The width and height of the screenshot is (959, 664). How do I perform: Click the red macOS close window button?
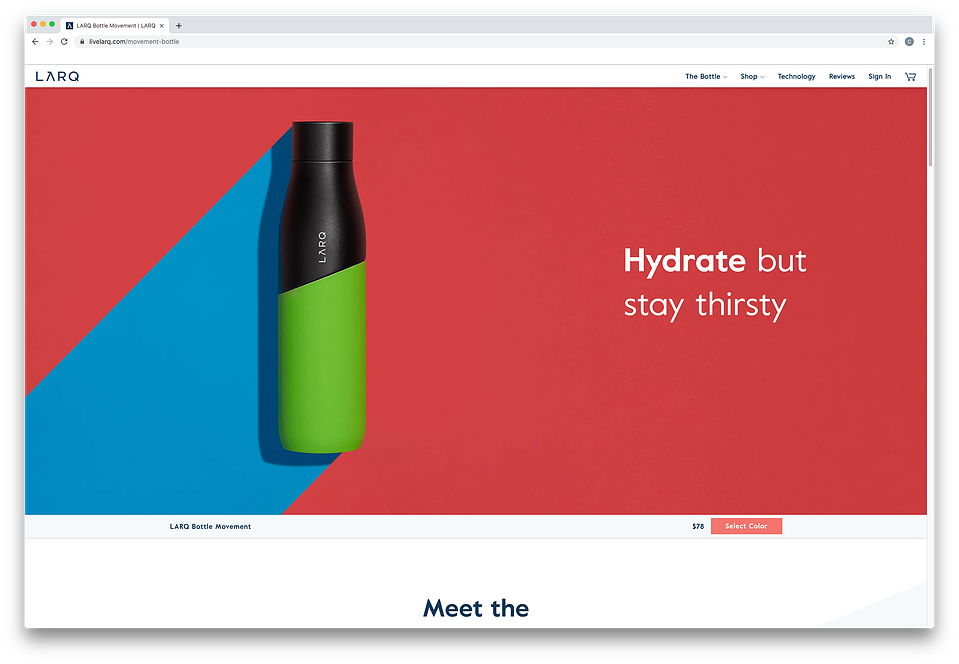34,24
